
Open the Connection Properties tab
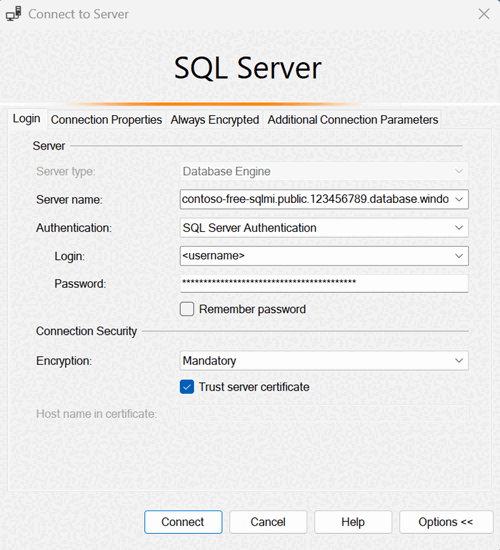tap(106, 120)
